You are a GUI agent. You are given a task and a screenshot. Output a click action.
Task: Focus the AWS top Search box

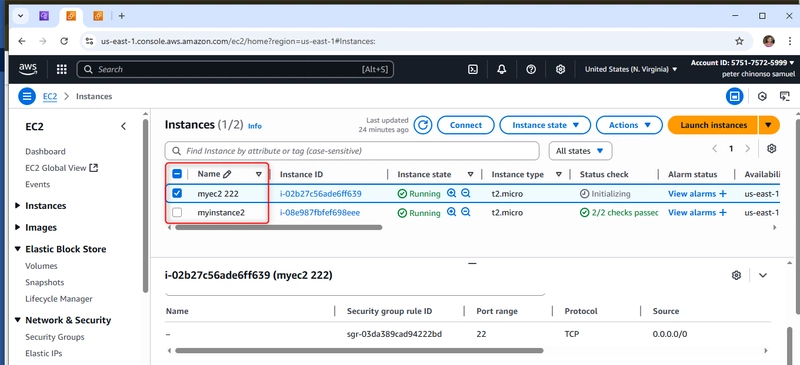(235, 69)
